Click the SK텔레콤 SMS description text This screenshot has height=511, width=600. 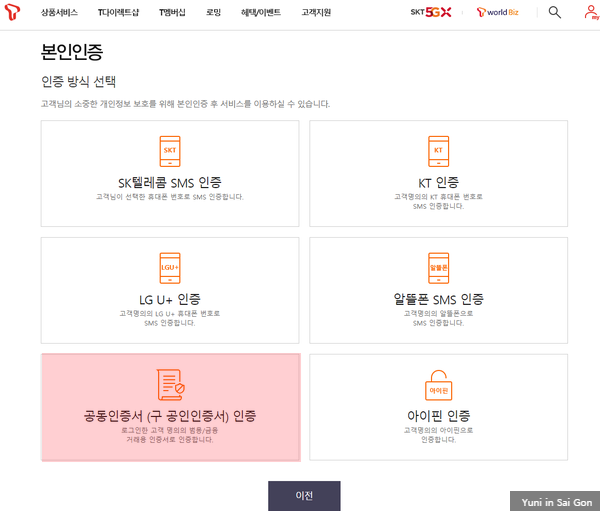pyautogui.click(x=170, y=197)
